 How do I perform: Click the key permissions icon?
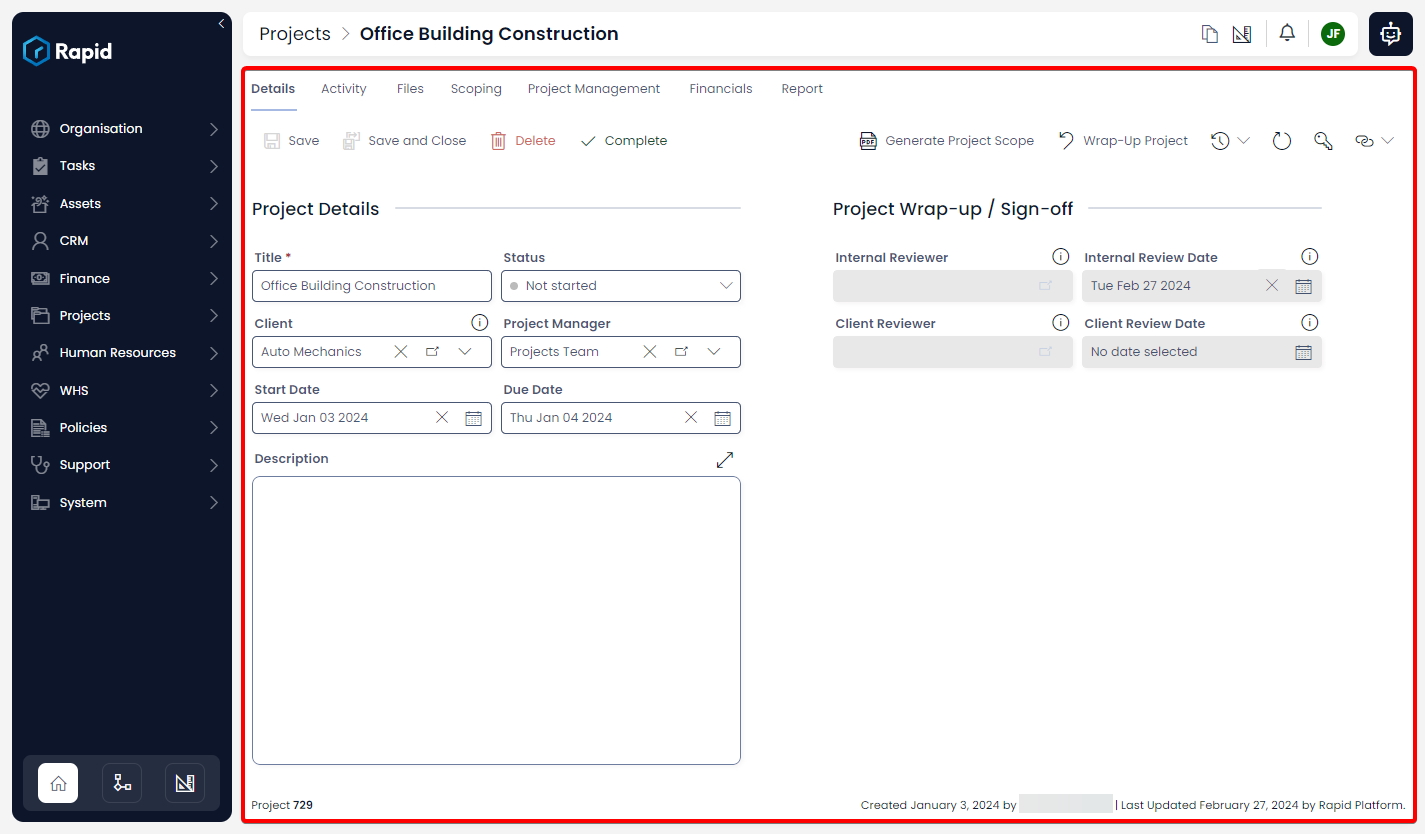click(1323, 141)
